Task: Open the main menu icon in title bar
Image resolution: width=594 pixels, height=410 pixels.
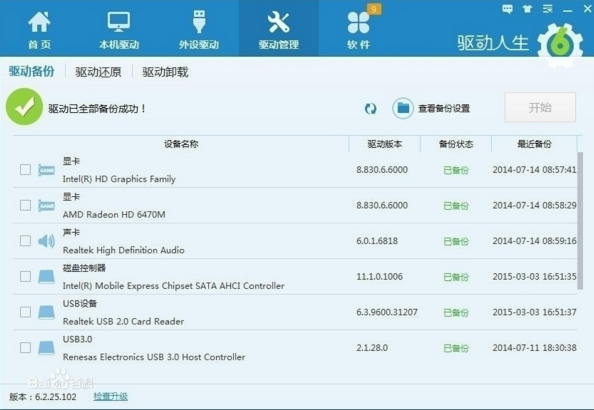Action: click(547, 9)
